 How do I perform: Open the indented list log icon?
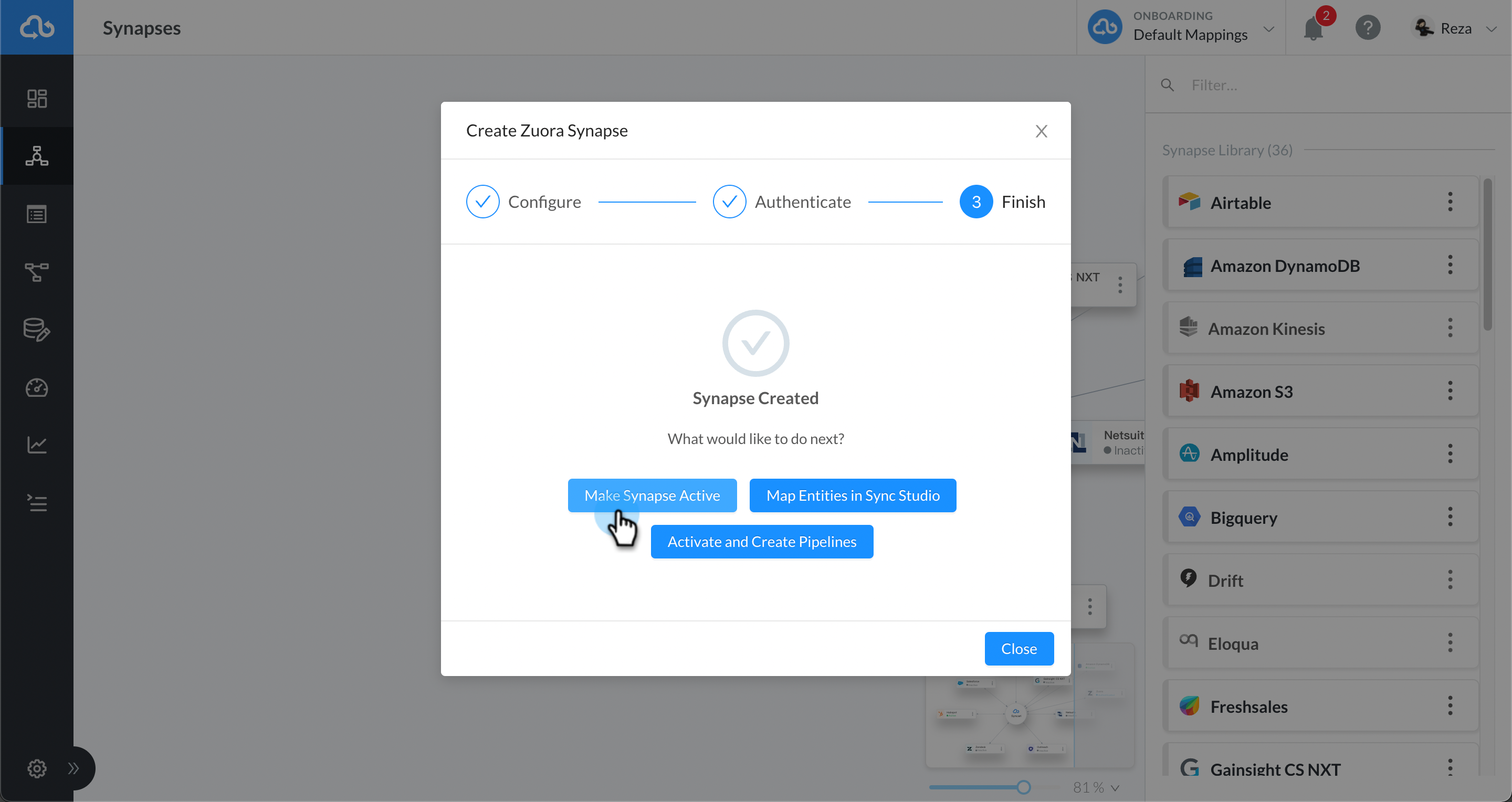click(x=36, y=503)
